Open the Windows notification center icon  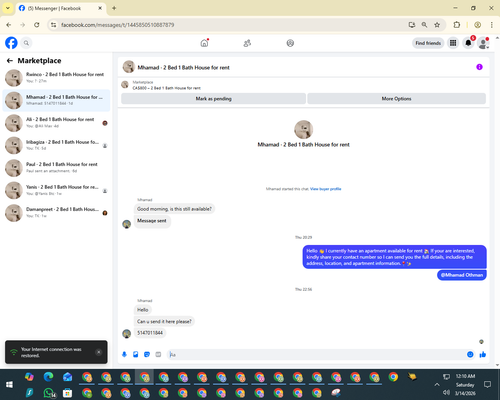pyautogui.click(x=487, y=385)
